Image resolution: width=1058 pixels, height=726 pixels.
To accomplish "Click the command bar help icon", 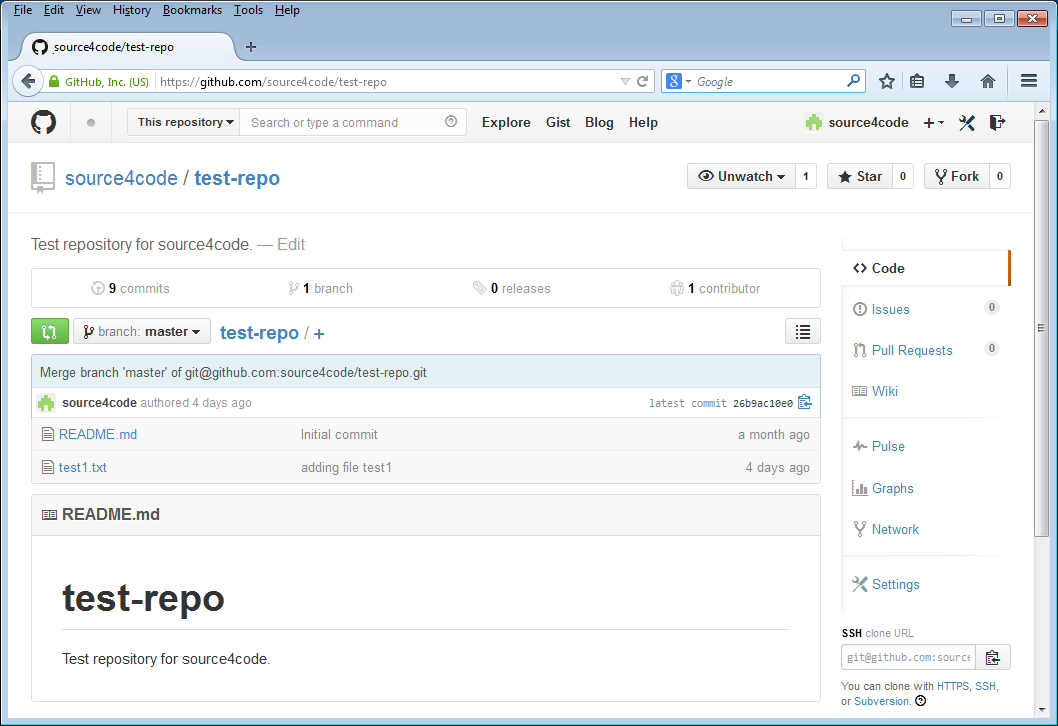I will click(x=451, y=121).
